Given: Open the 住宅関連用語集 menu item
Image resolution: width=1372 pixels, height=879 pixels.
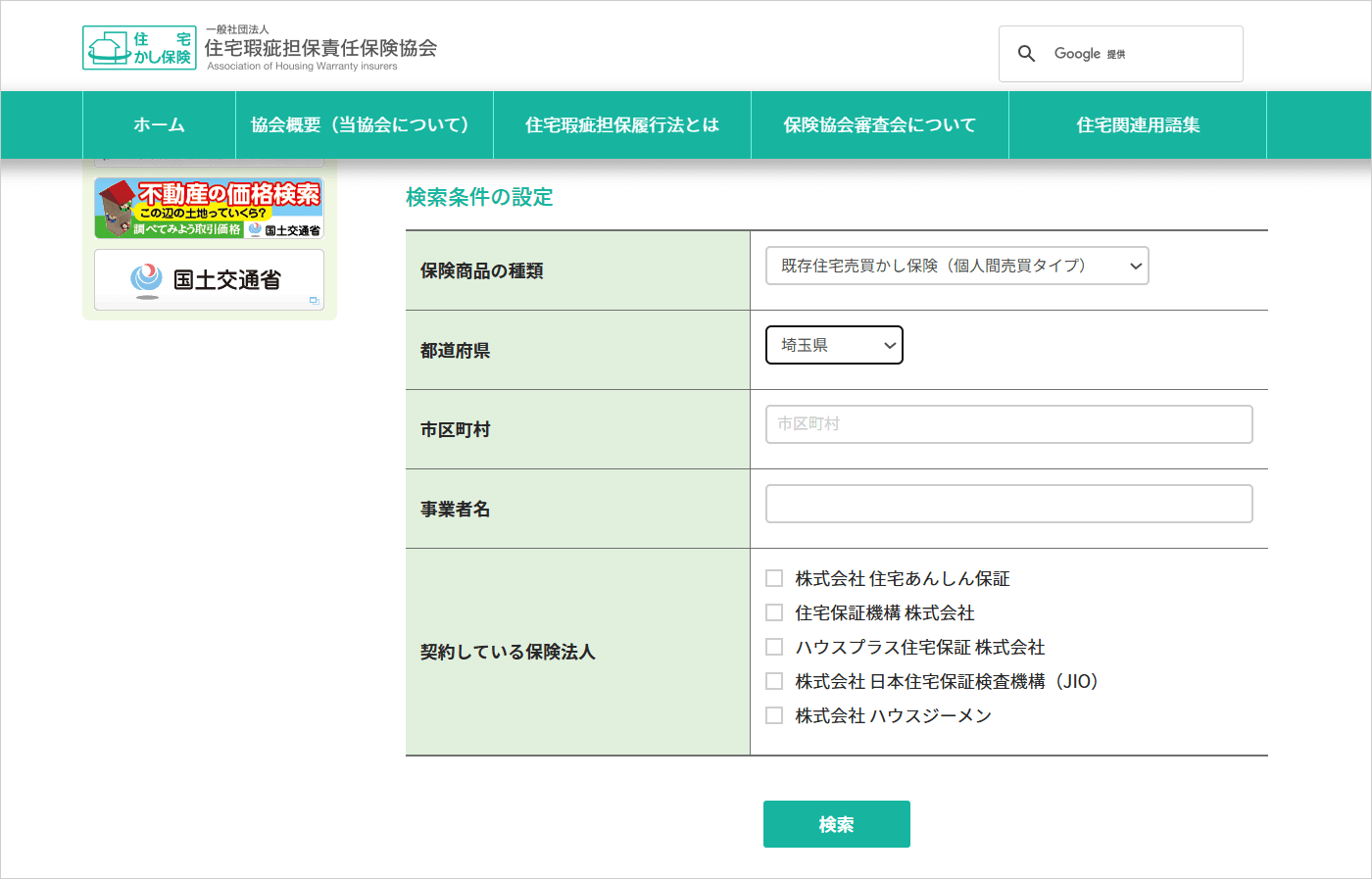Looking at the screenshot, I should [x=1137, y=124].
